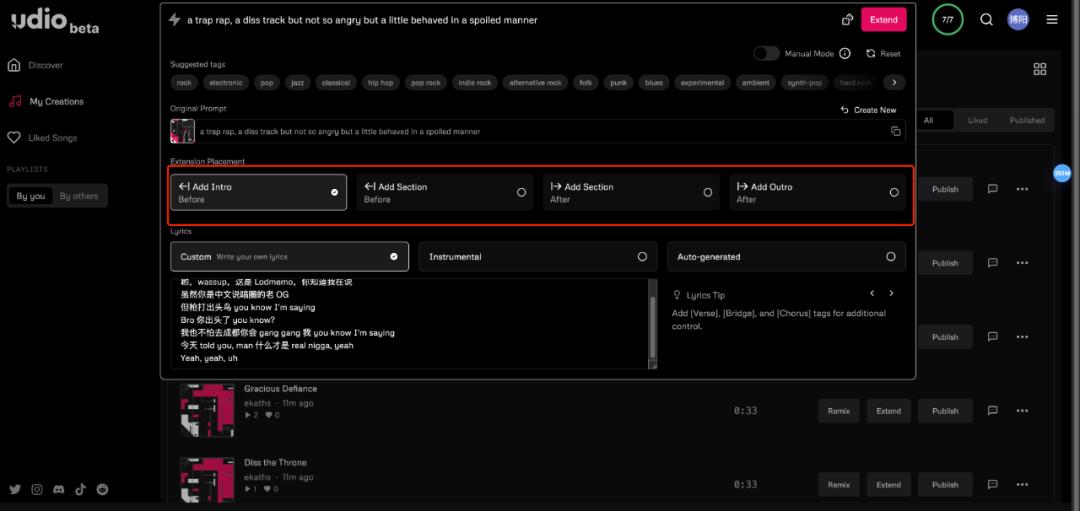Click the user avatar in the header
The image size is (1080, 511).
tap(1018, 20)
